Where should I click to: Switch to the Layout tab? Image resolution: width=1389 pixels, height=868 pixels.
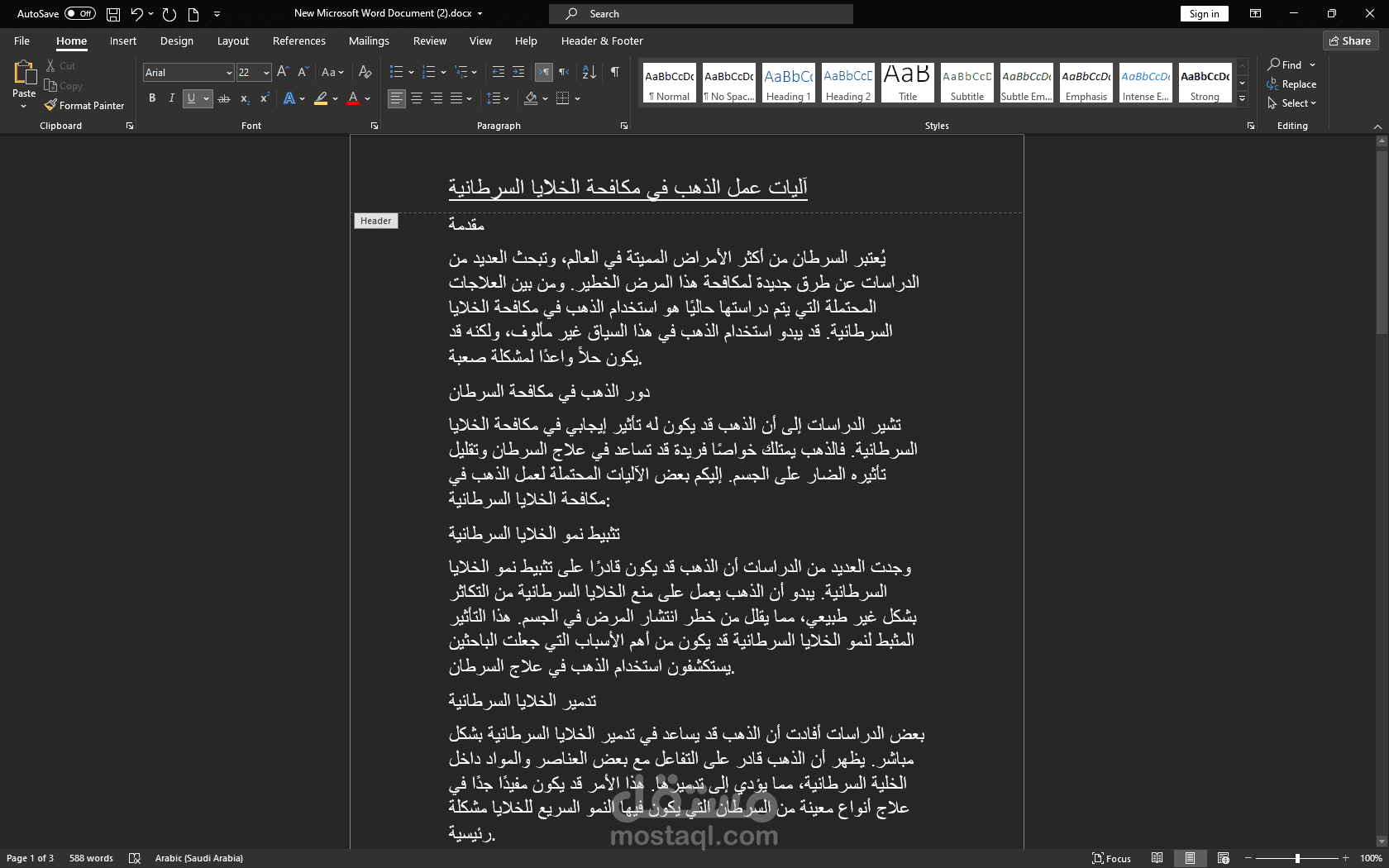233,41
